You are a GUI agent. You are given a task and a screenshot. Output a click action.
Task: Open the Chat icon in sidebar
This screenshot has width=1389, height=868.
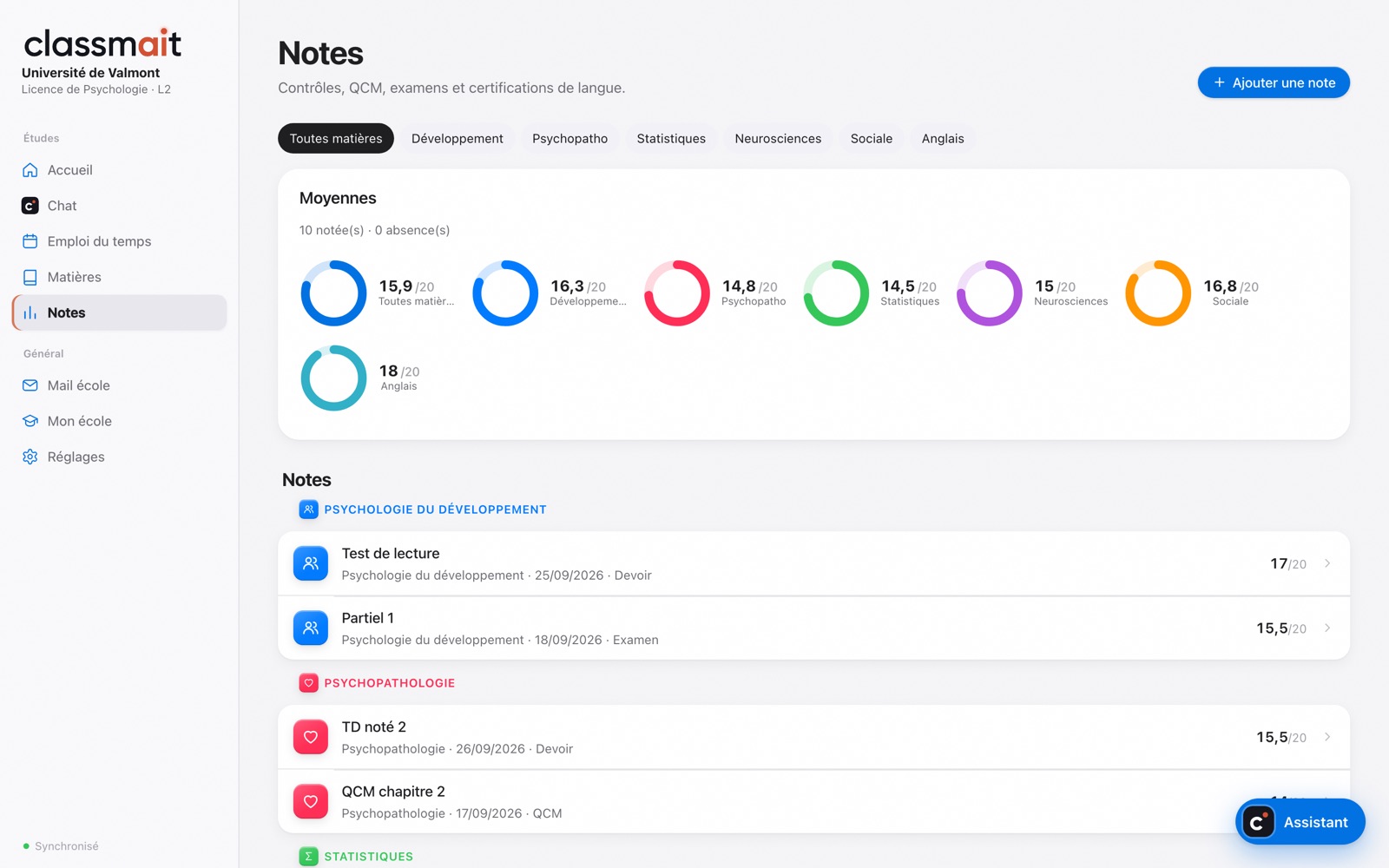coord(30,206)
